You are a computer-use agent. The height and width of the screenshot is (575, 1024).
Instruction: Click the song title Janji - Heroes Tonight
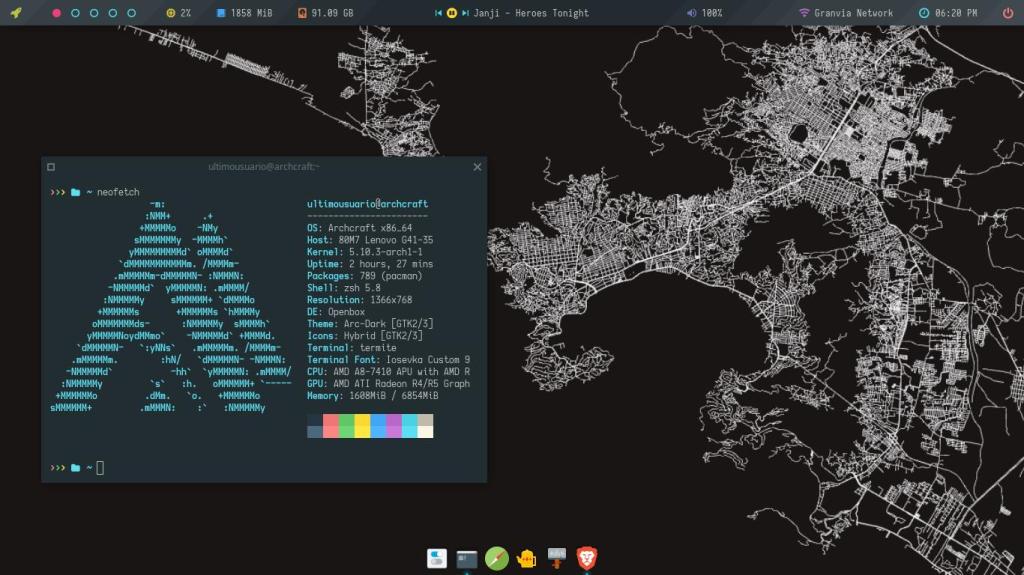[532, 13]
